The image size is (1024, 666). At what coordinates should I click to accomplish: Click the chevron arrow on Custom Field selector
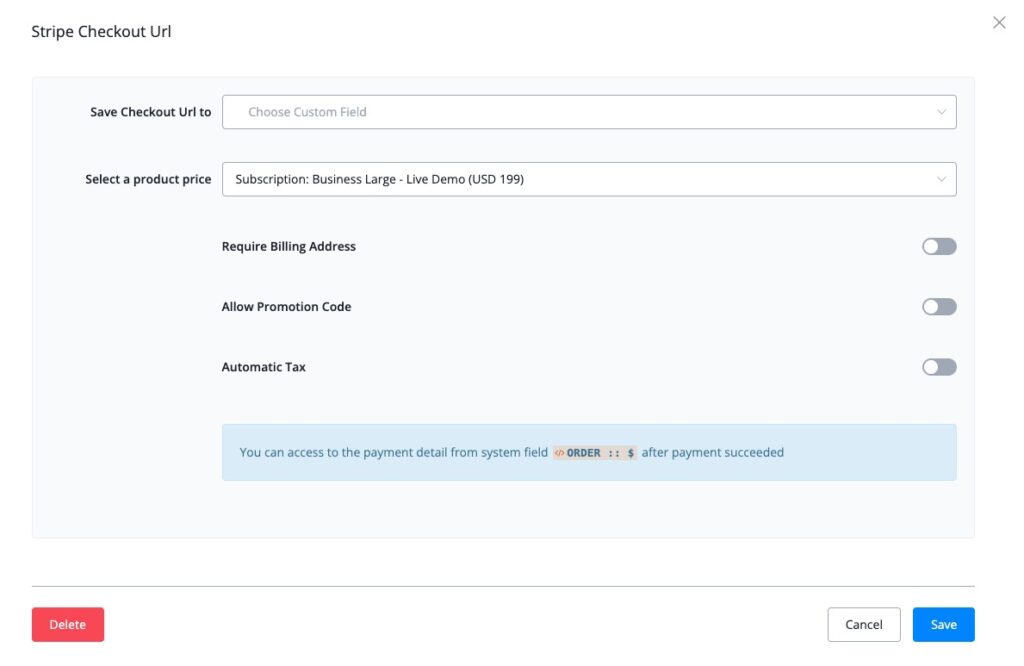pos(941,112)
